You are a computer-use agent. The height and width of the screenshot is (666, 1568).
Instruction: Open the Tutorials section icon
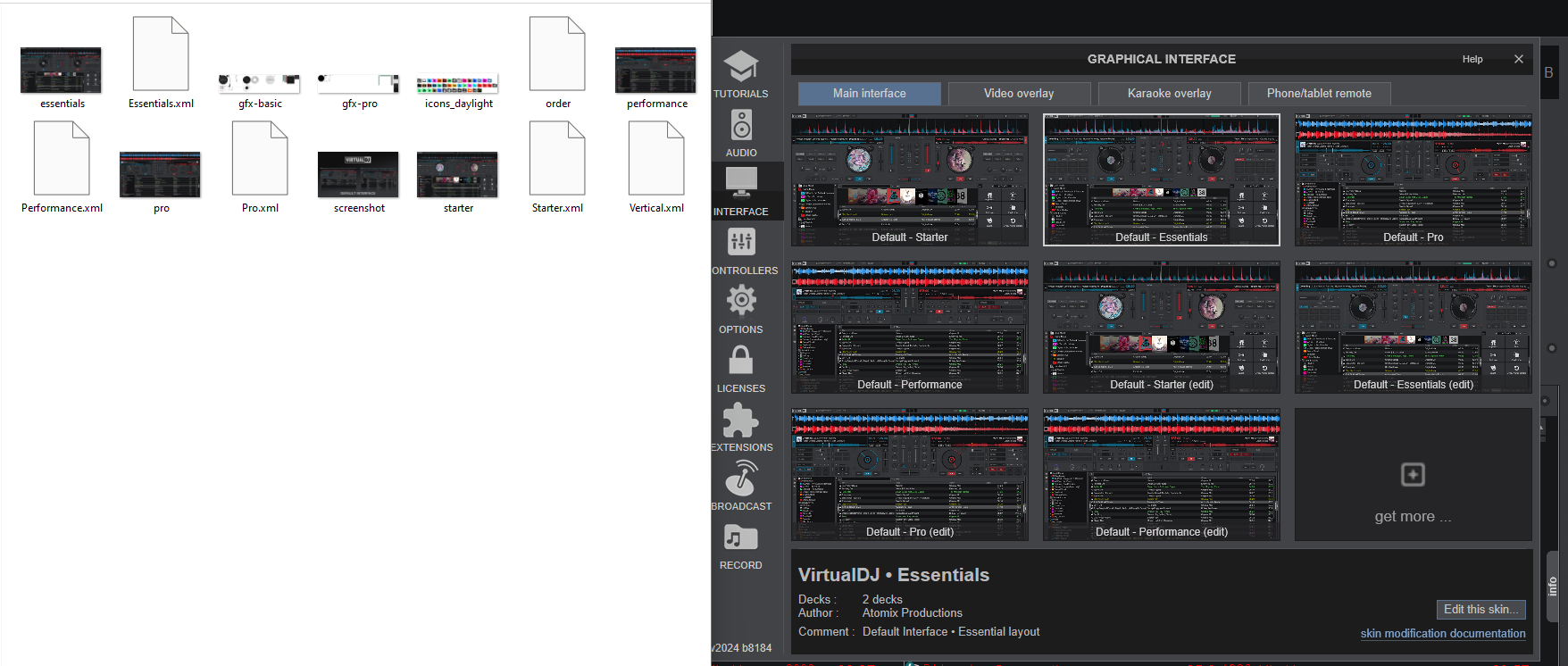pos(741,67)
